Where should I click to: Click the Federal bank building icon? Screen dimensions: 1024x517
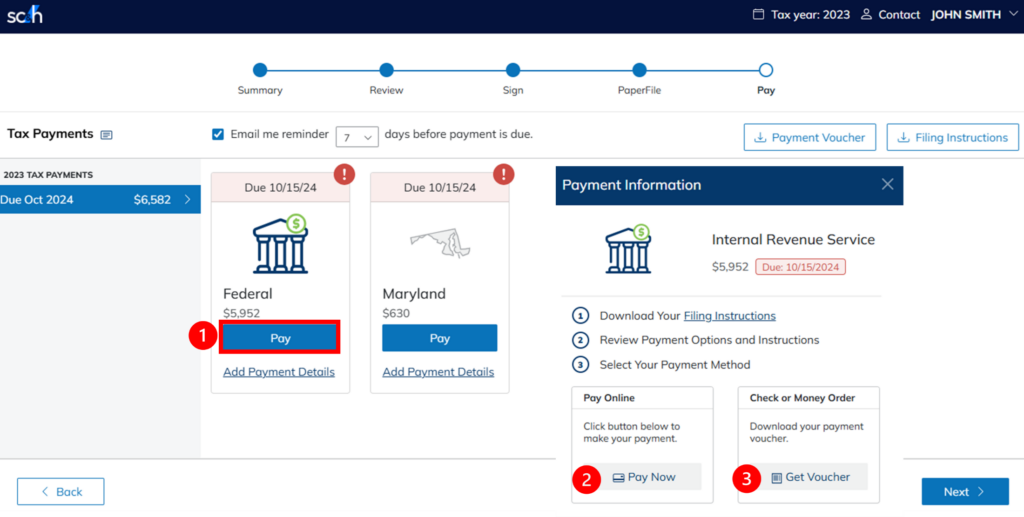tap(280, 244)
